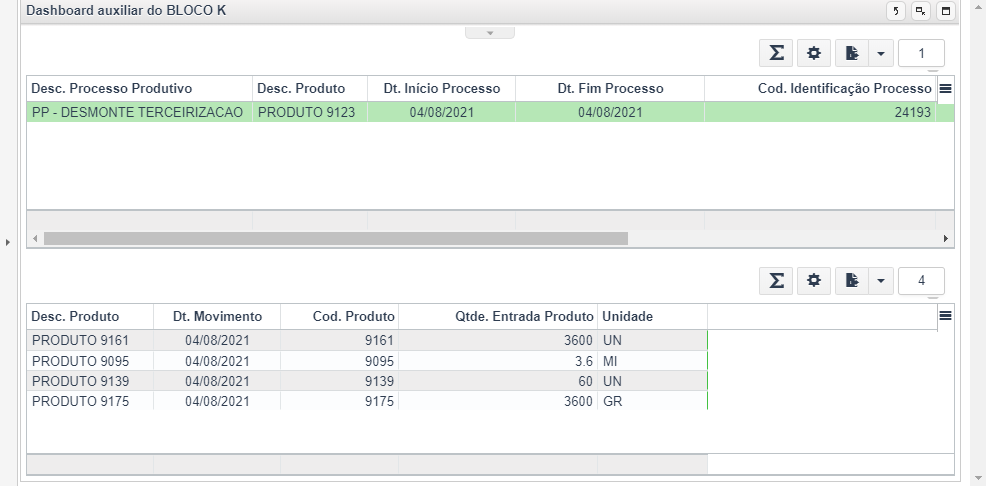Expand upper grid export dropdown arrow

pyautogui.click(x=881, y=53)
